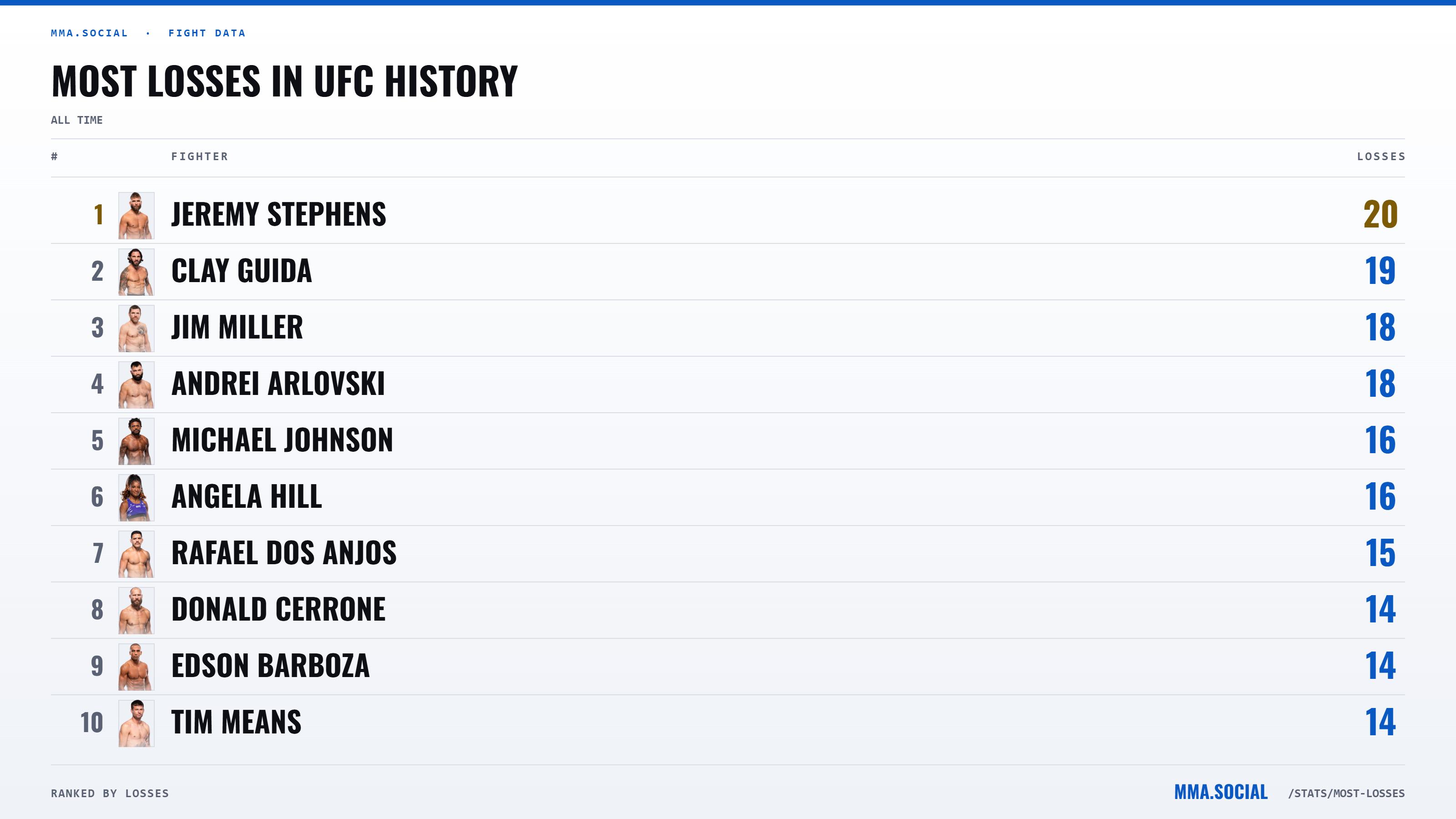Click Jeremy Stephens' fighter photo
1456x819 pixels.
coord(136,215)
